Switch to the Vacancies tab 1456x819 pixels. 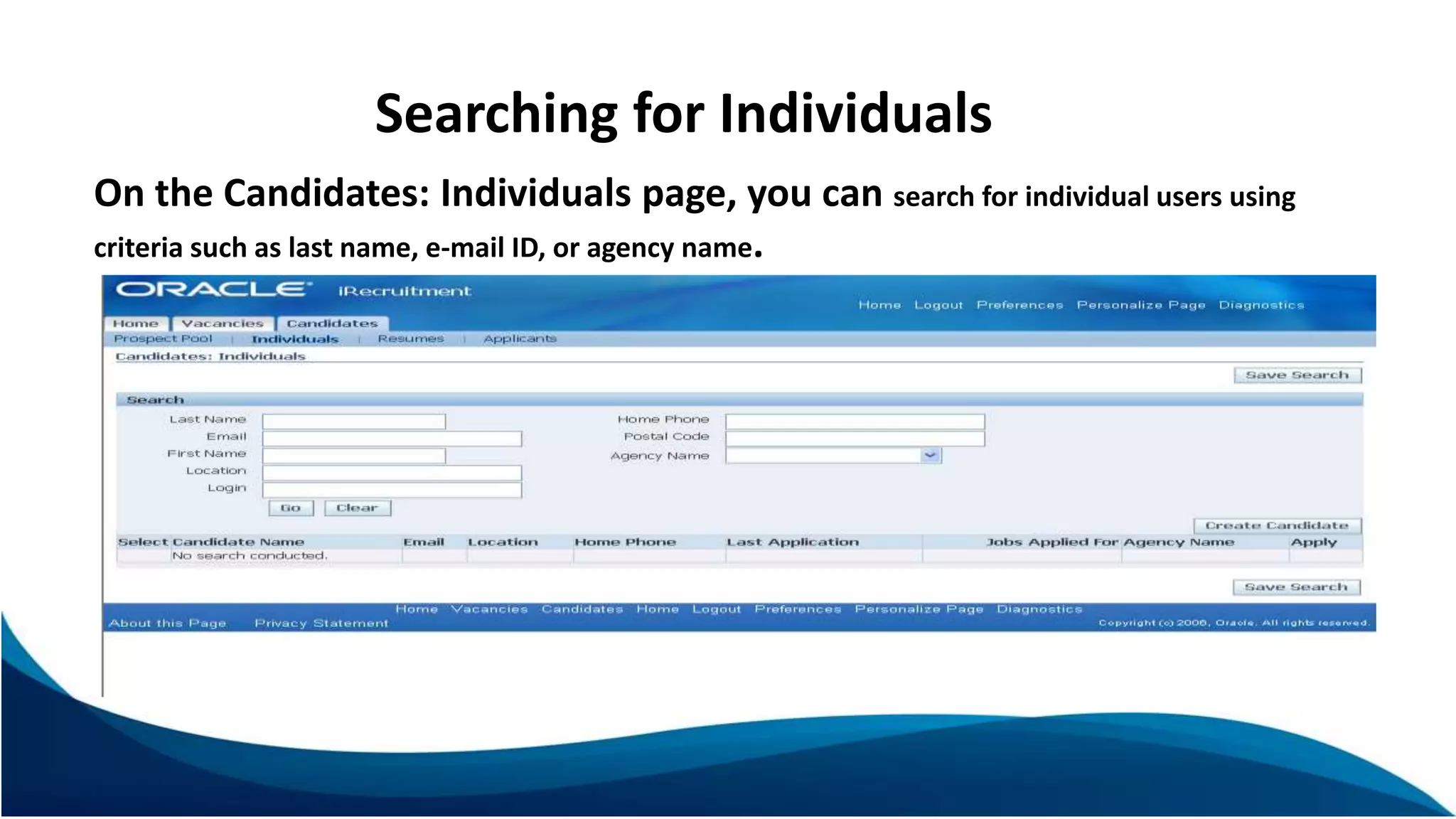tap(222, 323)
